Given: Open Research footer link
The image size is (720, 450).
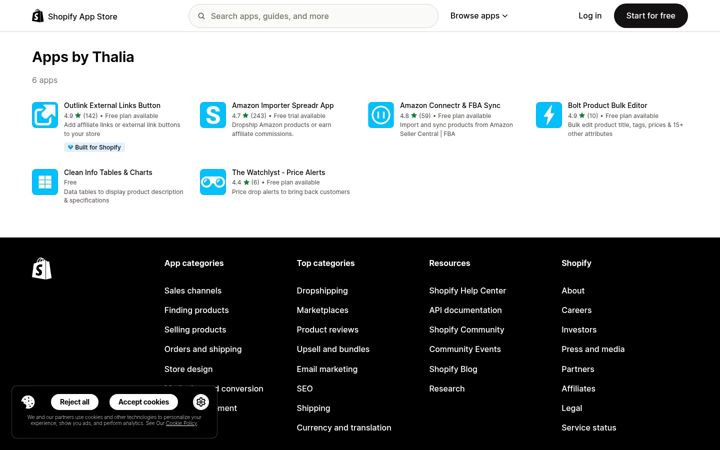Looking at the screenshot, I should [x=447, y=389].
